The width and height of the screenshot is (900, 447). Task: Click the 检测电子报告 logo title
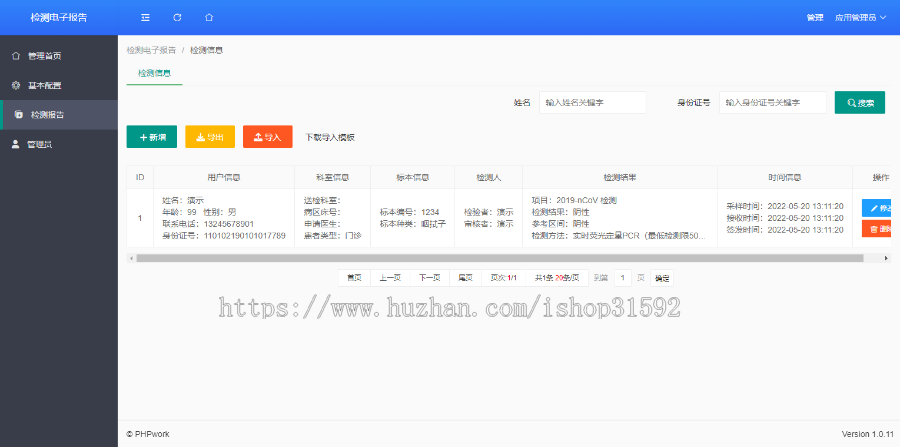pyautogui.click(x=59, y=18)
